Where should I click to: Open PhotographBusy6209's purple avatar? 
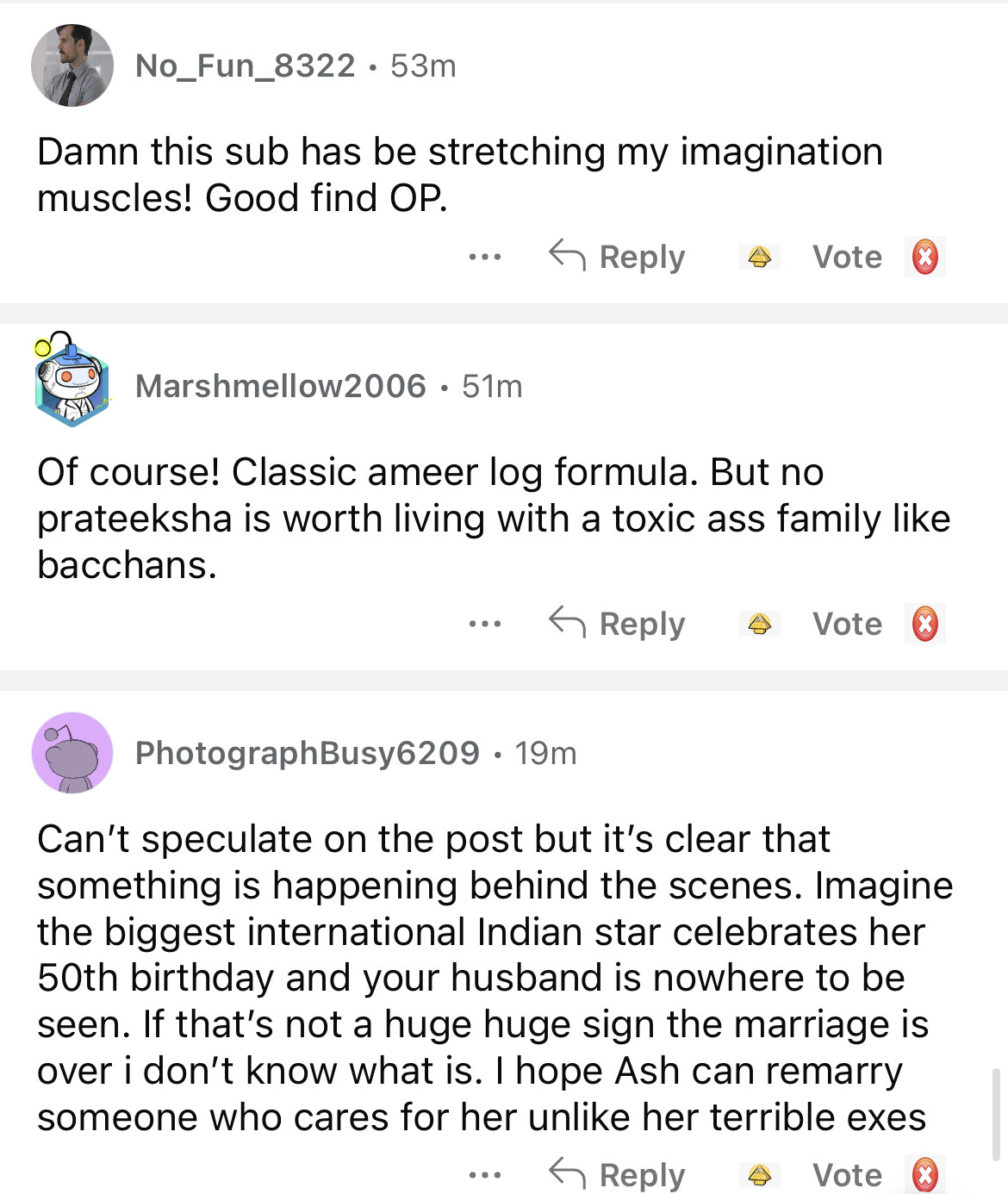tap(72, 752)
